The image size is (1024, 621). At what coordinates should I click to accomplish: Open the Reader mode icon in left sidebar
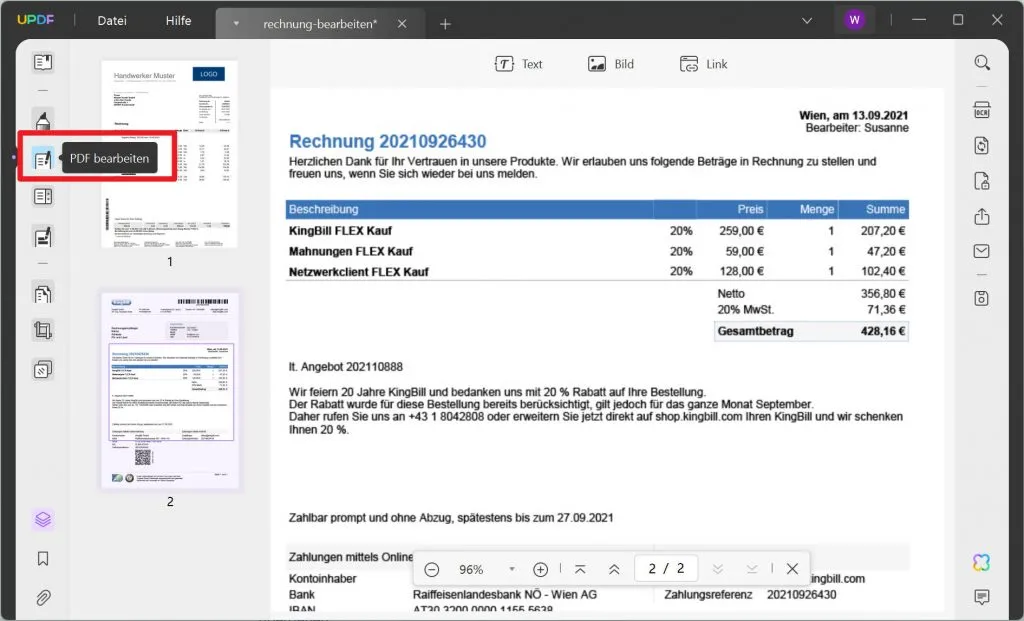(43, 63)
